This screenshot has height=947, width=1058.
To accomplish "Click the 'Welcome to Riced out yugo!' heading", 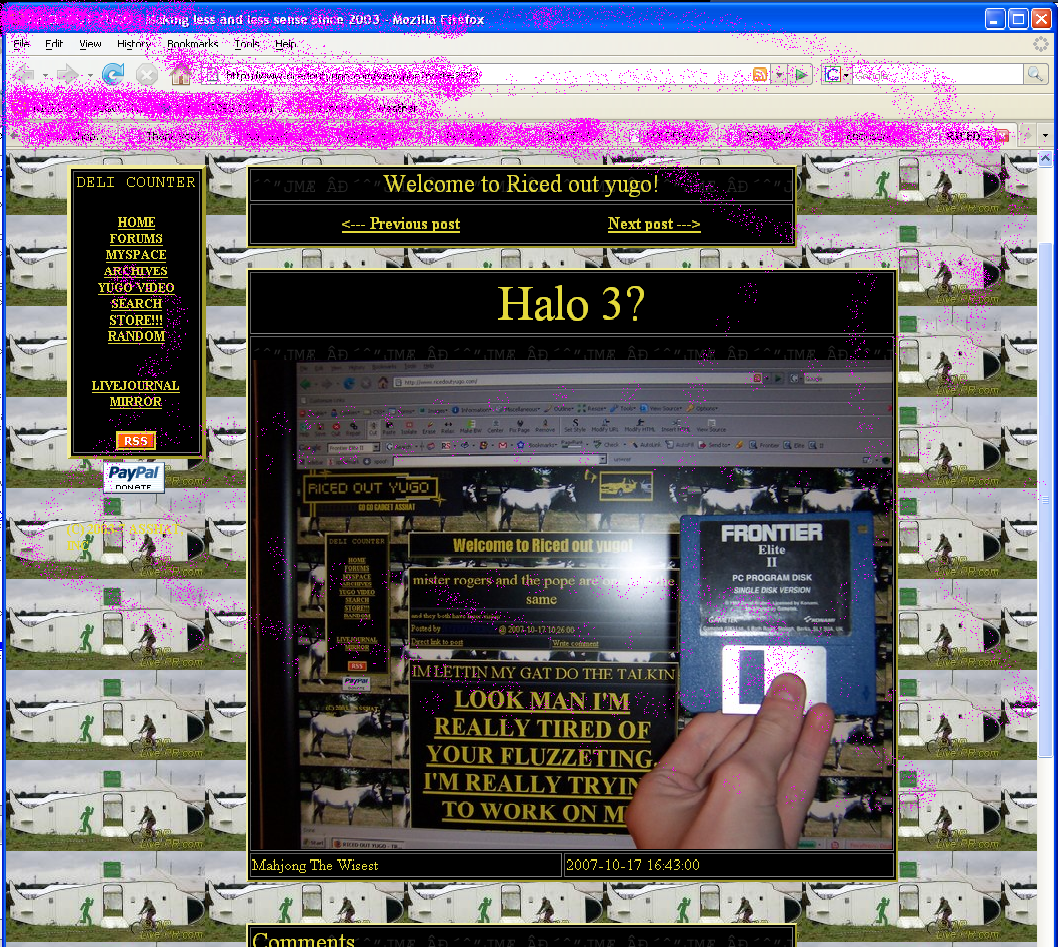I will tap(521, 184).
